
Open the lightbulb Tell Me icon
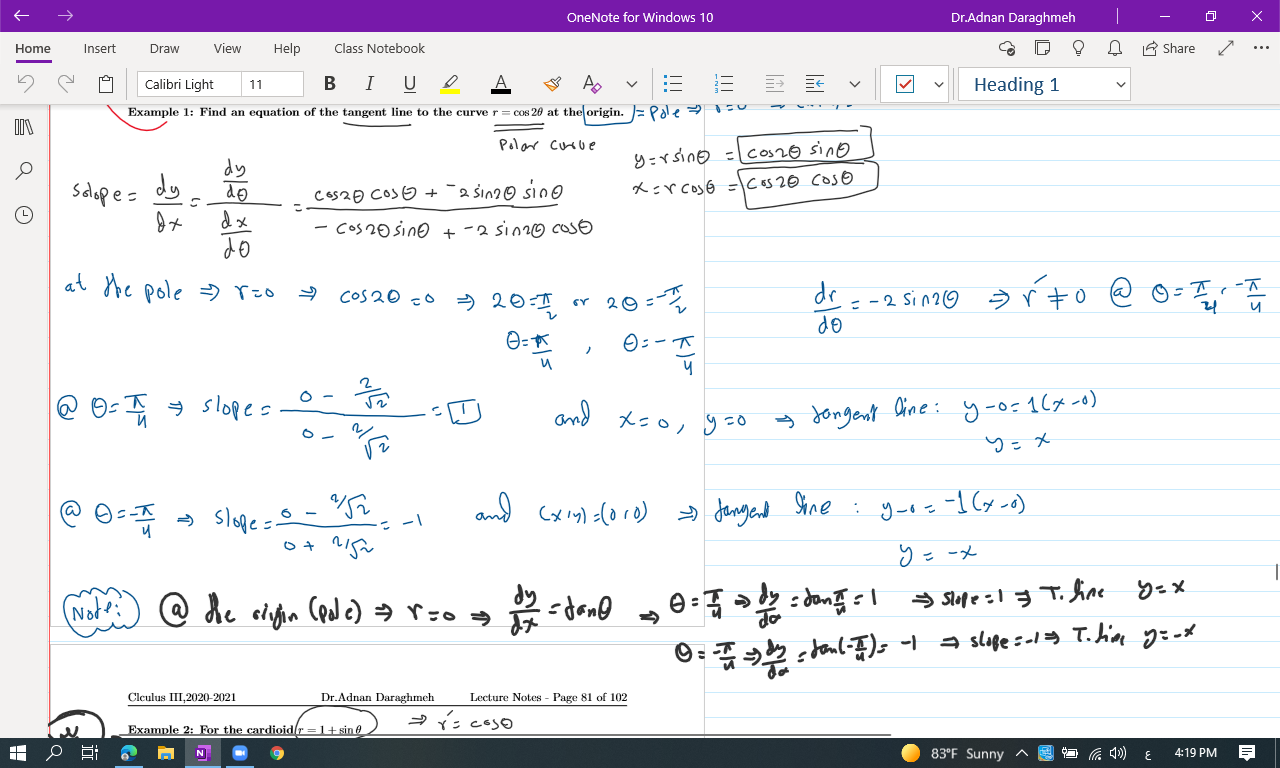1079,48
